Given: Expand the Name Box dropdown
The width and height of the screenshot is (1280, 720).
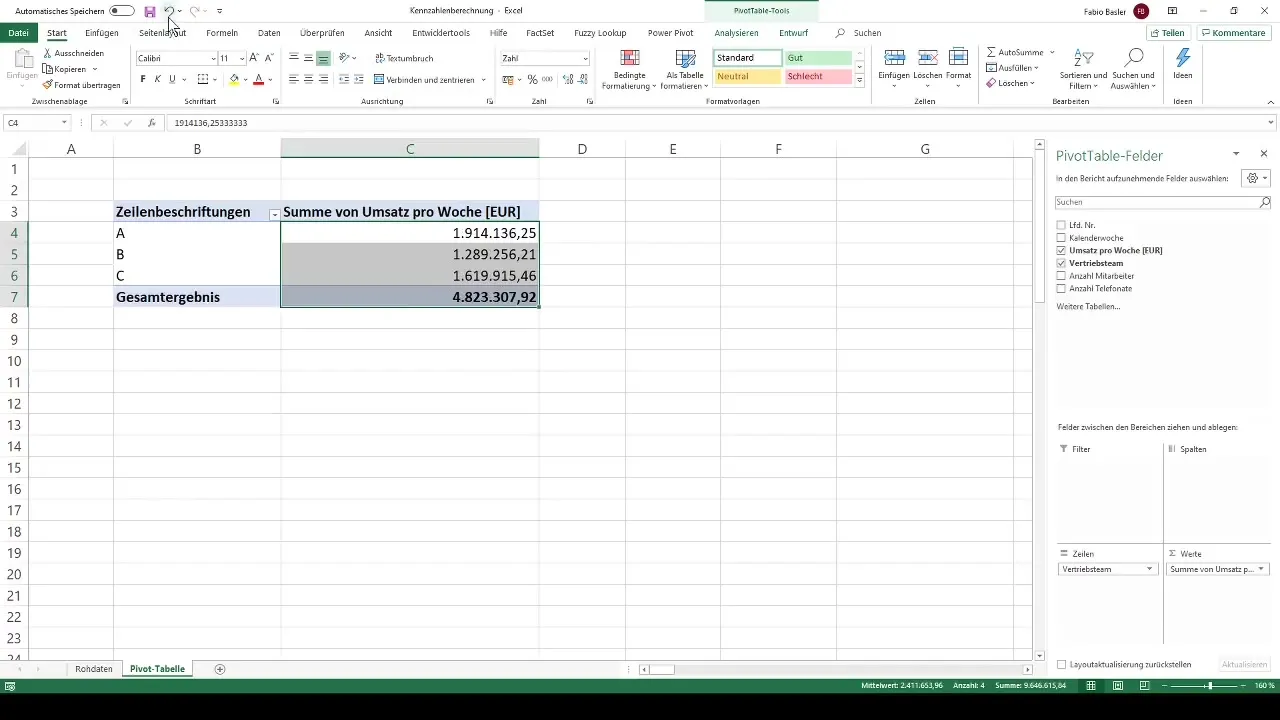Looking at the screenshot, I should point(64,123).
